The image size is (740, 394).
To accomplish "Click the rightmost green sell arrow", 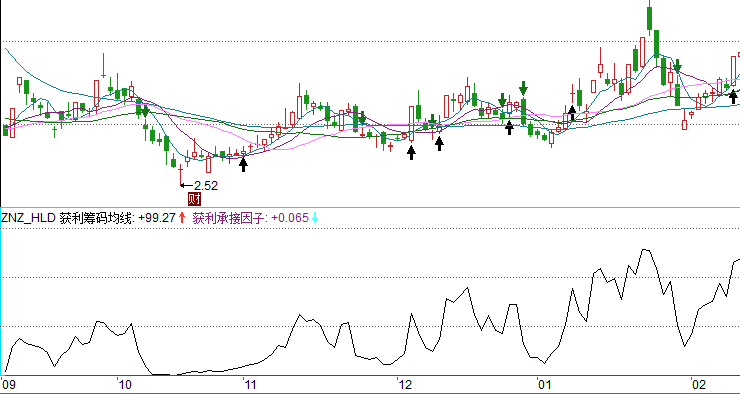I will pos(678,66).
